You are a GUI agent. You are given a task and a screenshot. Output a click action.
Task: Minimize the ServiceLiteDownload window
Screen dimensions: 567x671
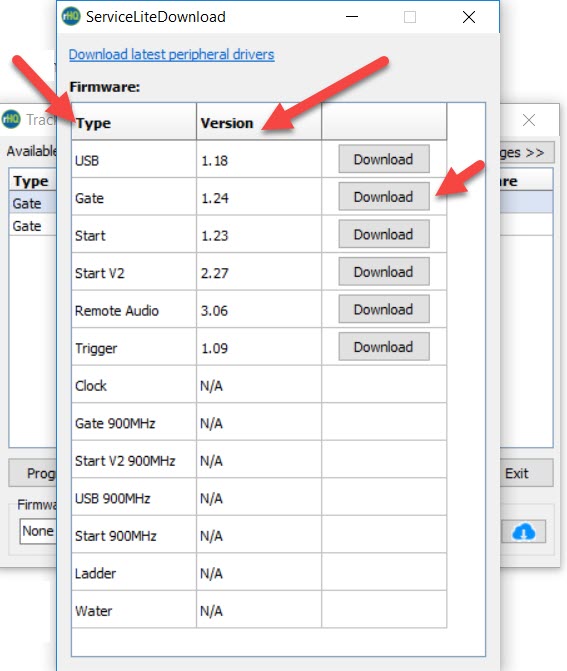352,17
